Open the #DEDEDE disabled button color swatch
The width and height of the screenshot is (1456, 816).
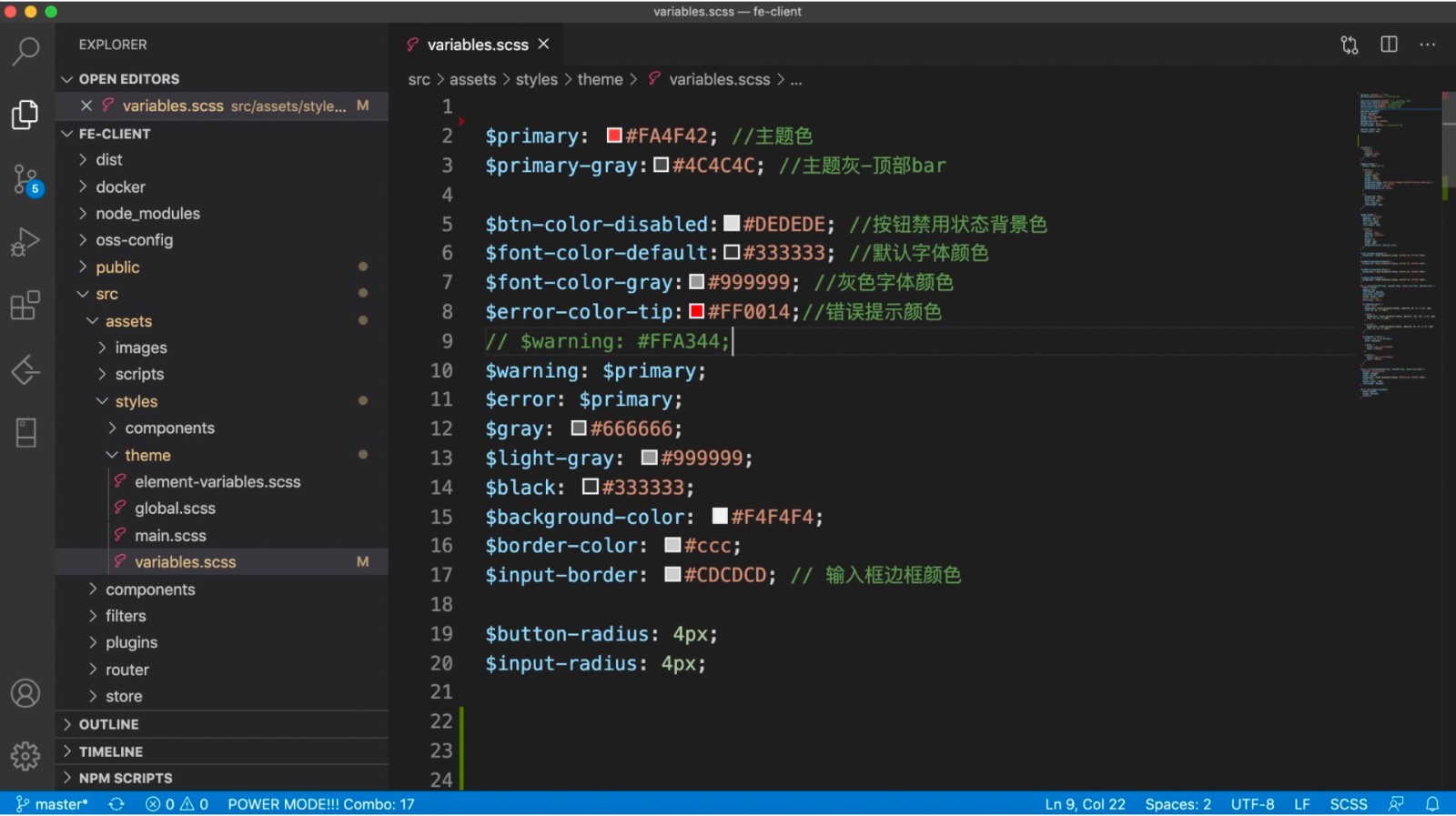[x=732, y=224]
